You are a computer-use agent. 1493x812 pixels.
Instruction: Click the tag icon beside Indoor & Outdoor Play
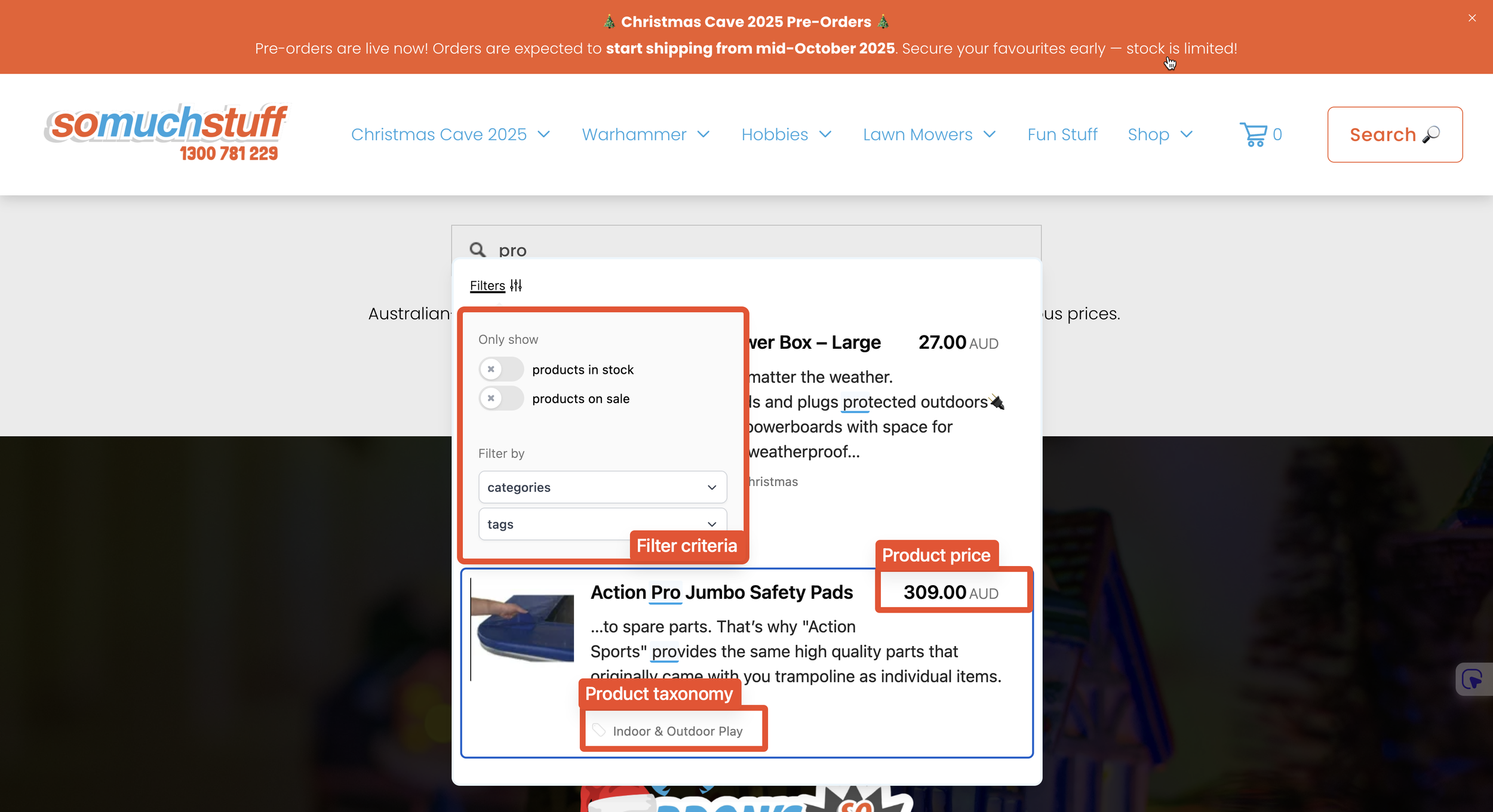598,730
